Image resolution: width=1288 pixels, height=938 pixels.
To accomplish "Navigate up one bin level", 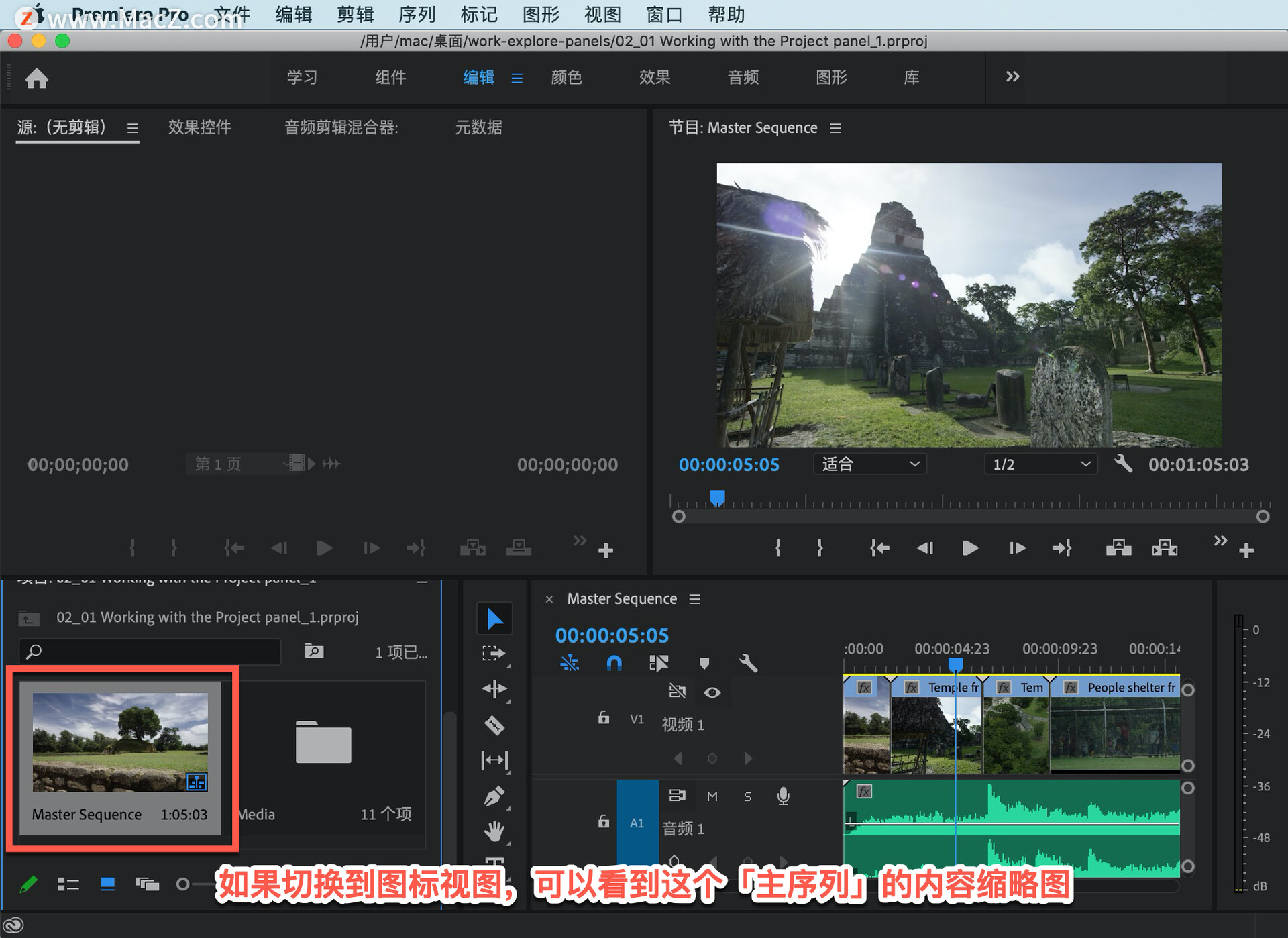I will pos(29,617).
